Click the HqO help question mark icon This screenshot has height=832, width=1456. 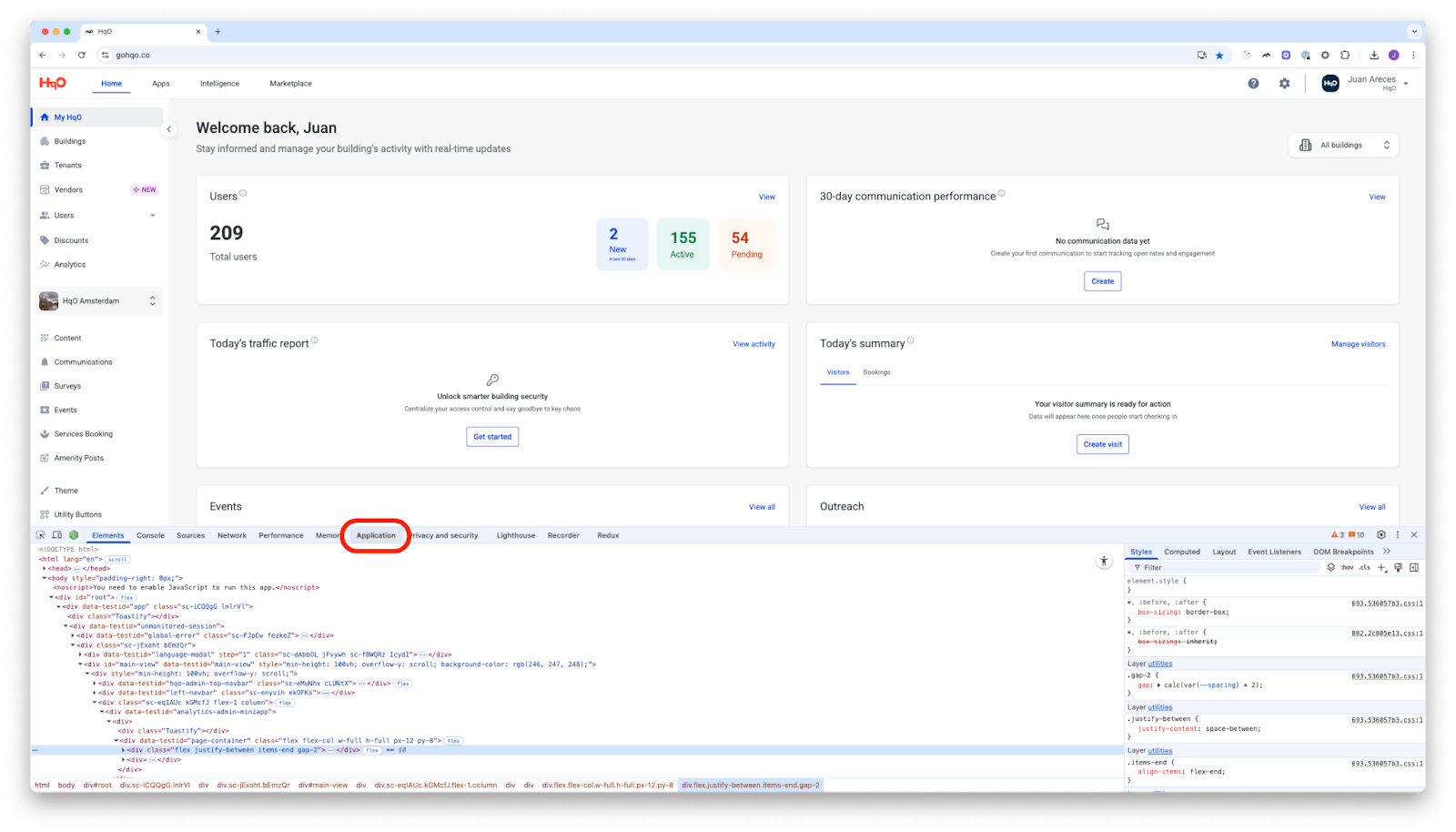tap(1253, 84)
